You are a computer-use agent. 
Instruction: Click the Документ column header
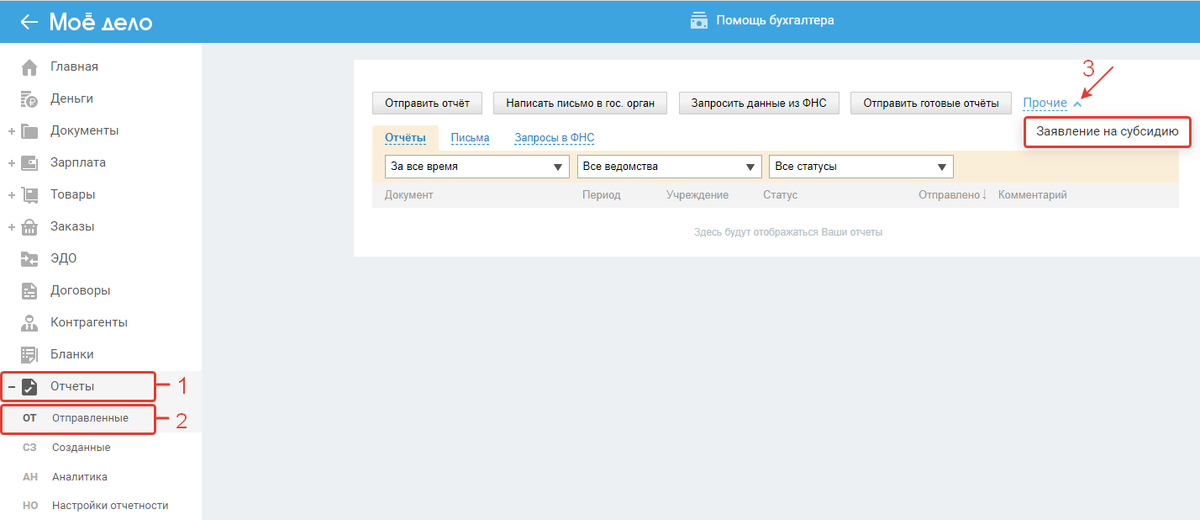(409, 195)
